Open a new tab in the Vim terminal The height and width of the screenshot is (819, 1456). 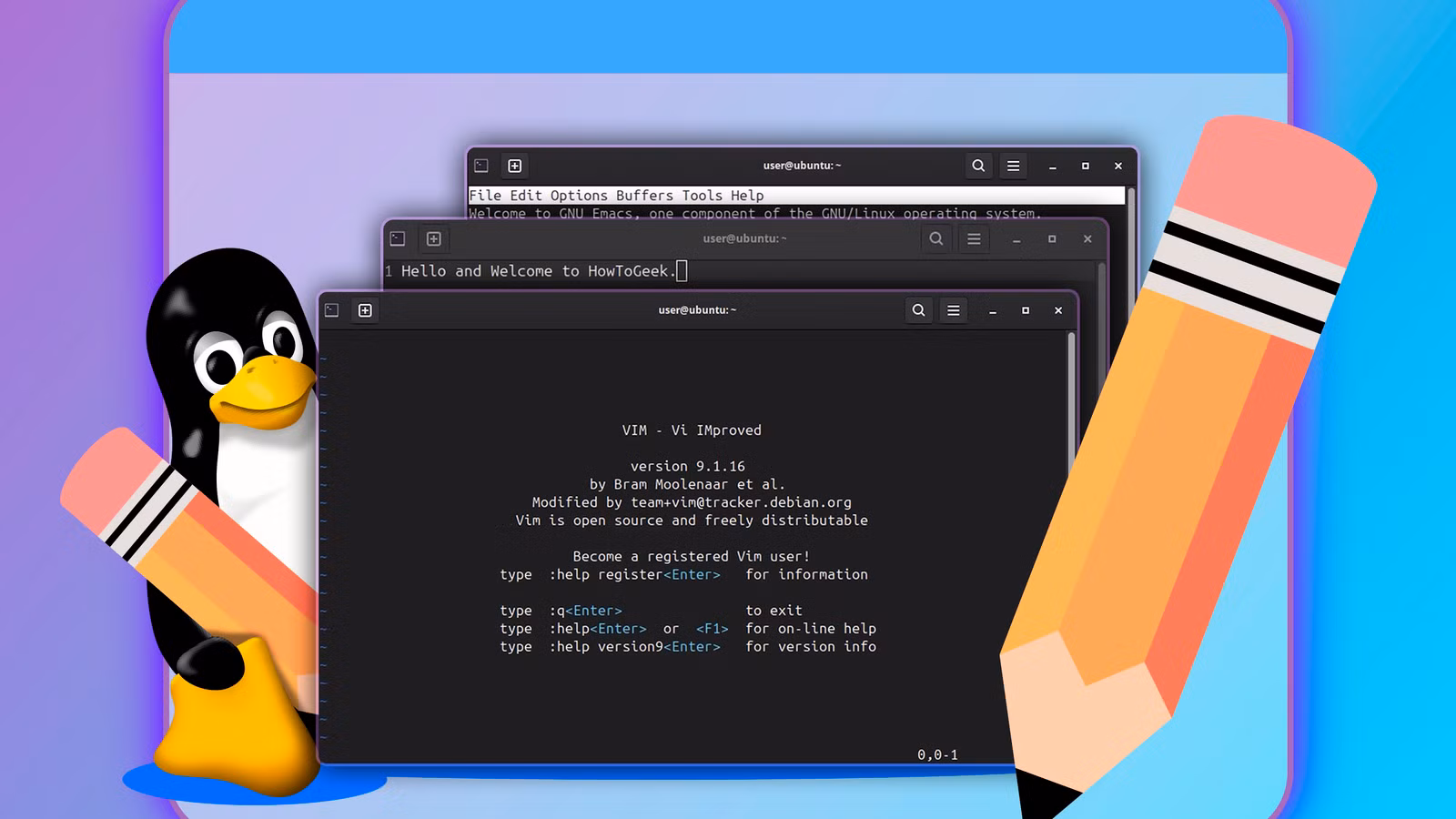click(365, 310)
